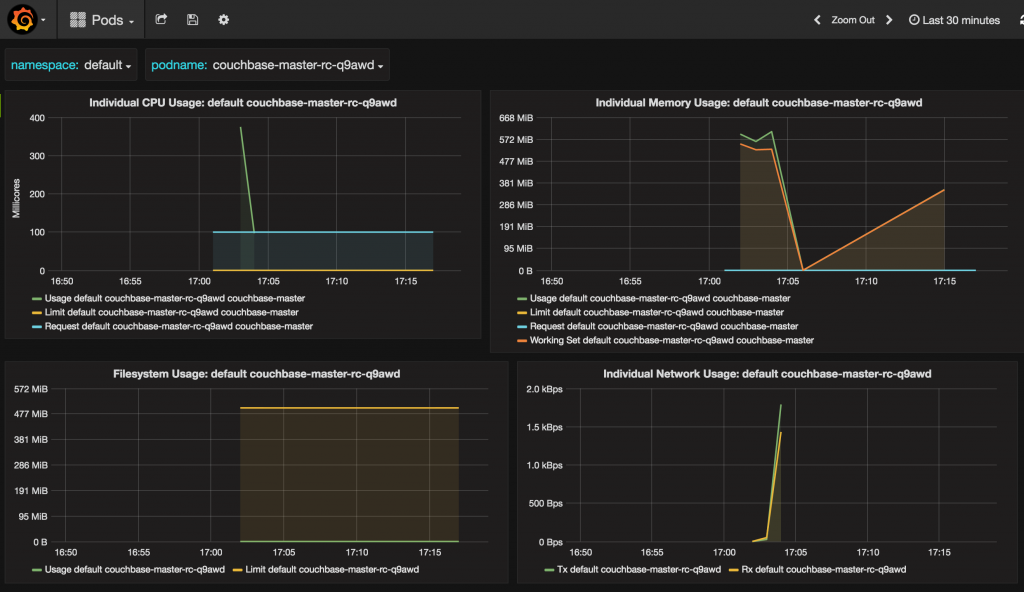Open the Individual Memory Usage panel title menu
Image resolution: width=1024 pixels, height=592 pixels.
pos(759,103)
